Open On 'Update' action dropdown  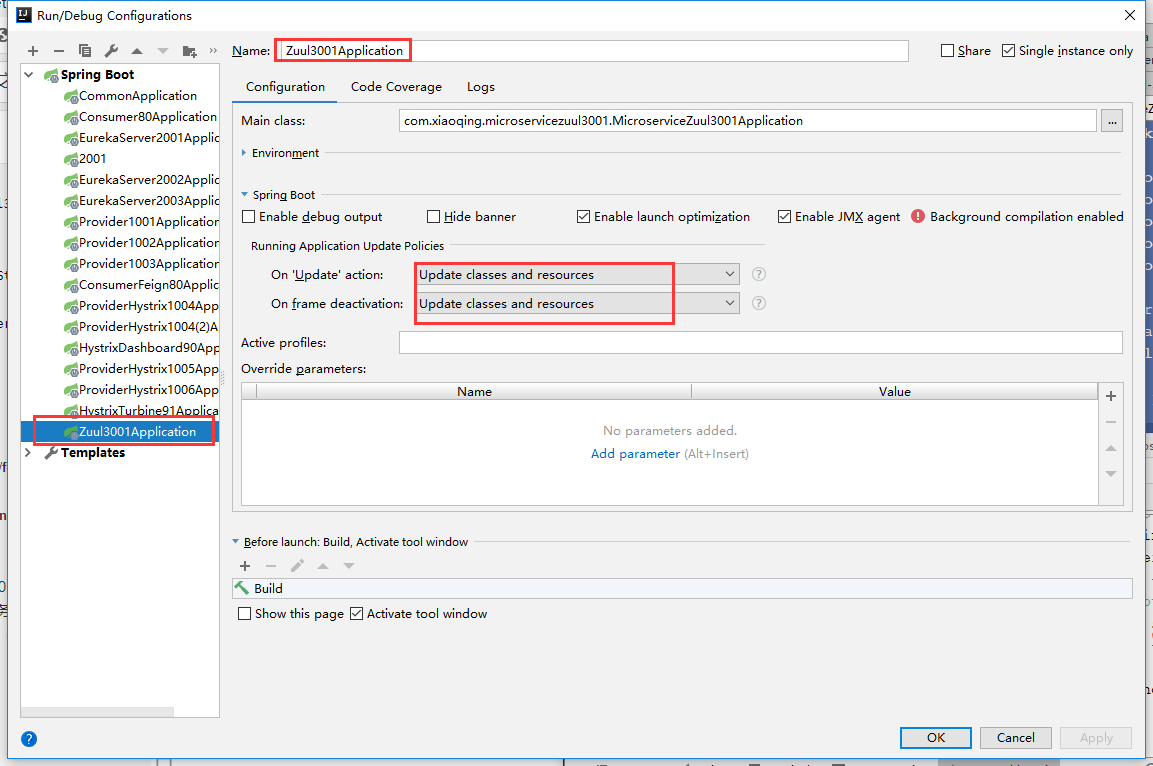pos(577,274)
